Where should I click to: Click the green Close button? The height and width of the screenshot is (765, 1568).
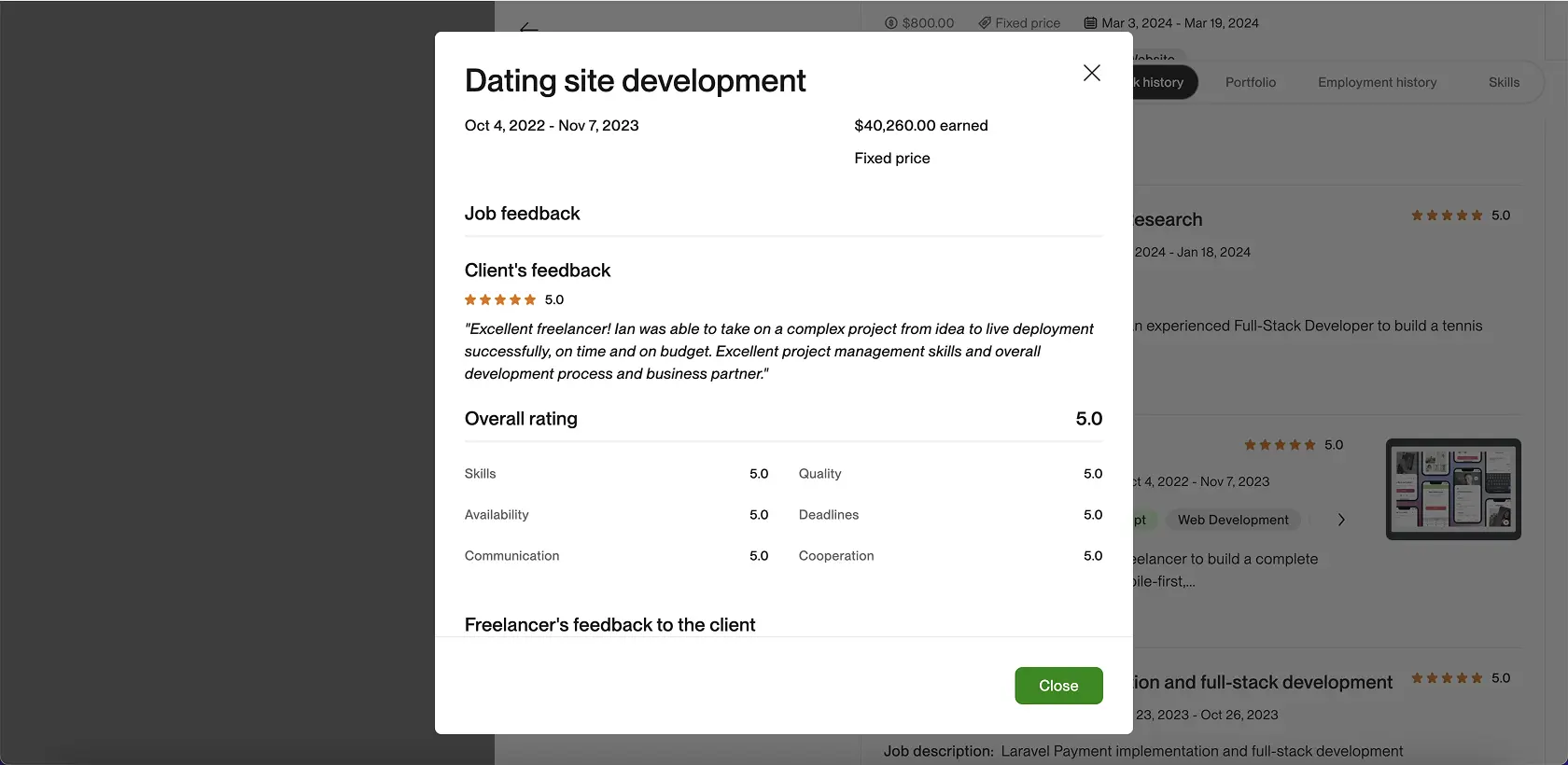click(x=1058, y=686)
